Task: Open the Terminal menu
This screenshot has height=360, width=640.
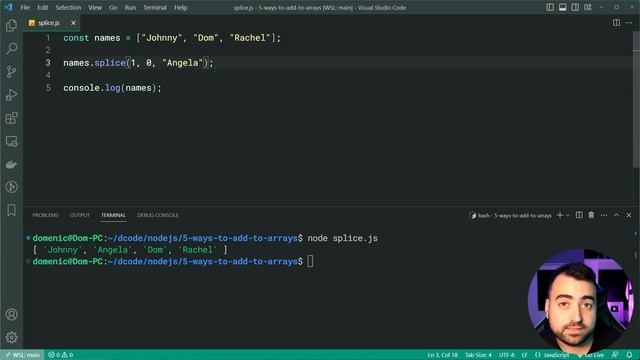Action: [155, 7]
